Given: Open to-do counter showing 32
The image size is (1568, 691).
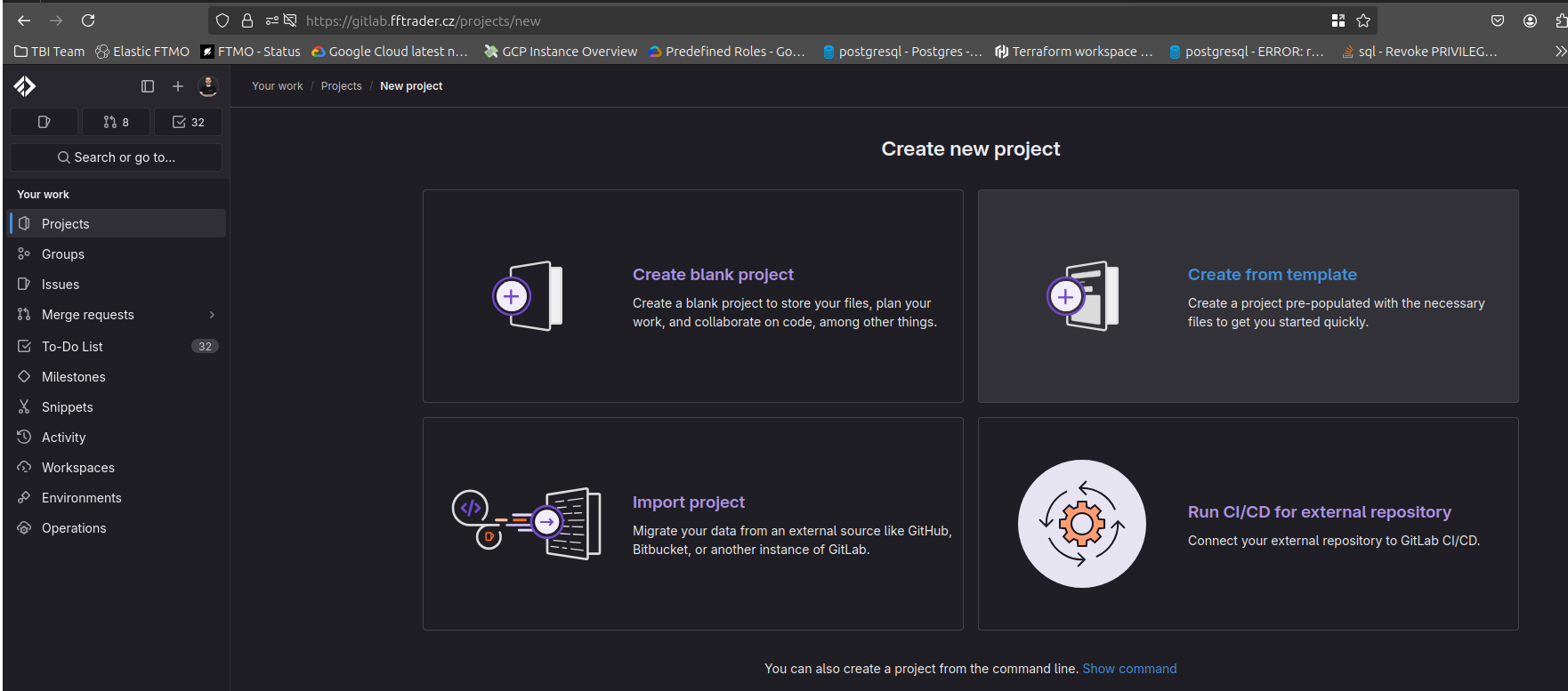Looking at the screenshot, I should pyautogui.click(x=188, y=122).
